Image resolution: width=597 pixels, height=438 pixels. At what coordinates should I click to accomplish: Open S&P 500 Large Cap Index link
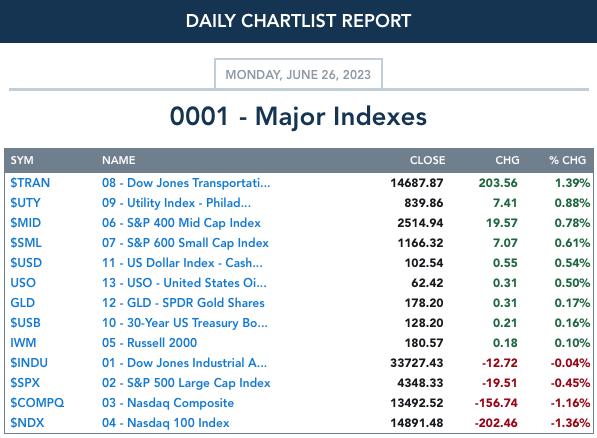186,383
